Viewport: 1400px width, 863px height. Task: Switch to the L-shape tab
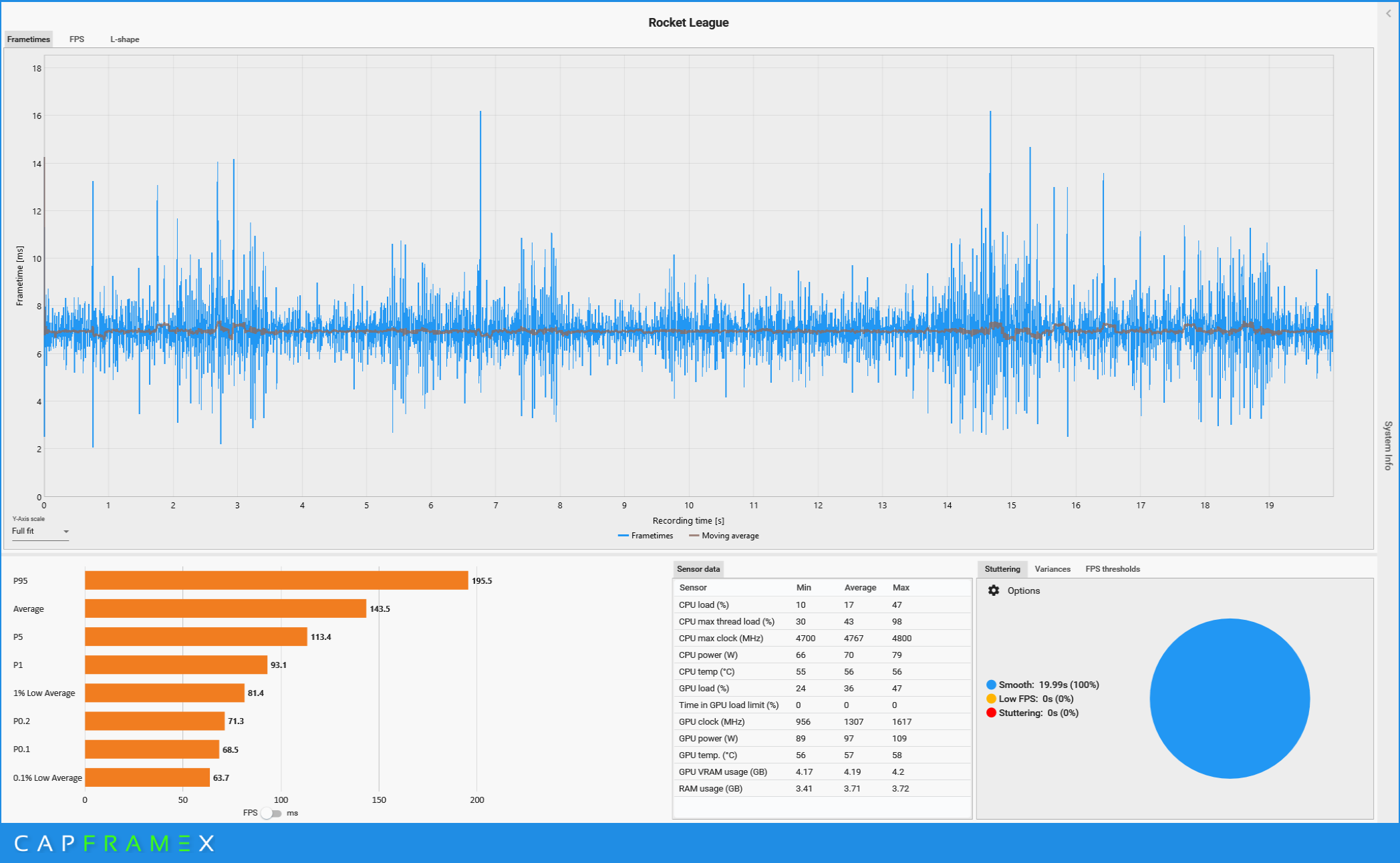(x=125, y=39)
